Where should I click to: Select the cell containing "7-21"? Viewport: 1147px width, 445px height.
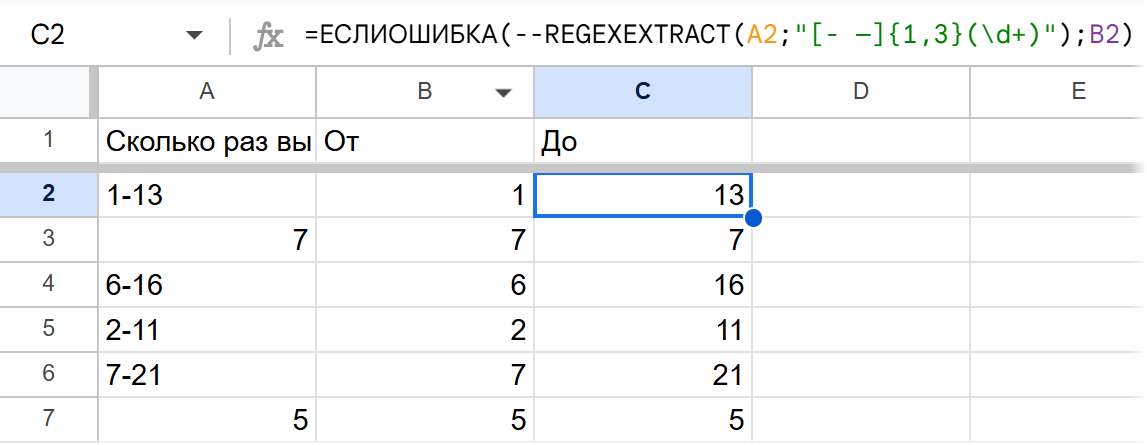[207, 375]
